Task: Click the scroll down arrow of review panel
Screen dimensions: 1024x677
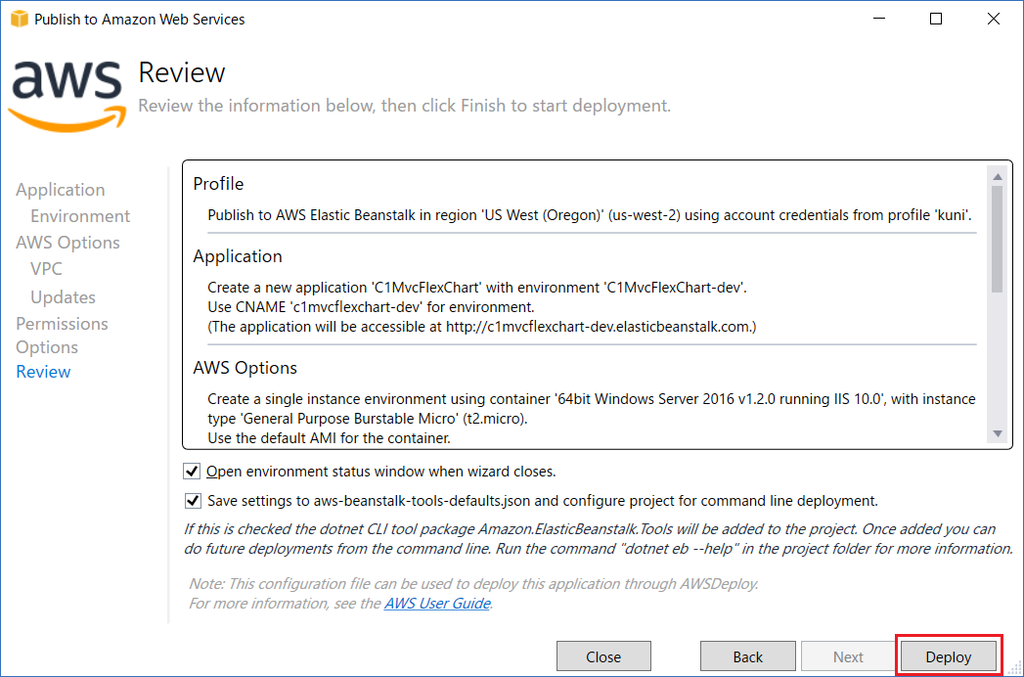Action: 997,433
